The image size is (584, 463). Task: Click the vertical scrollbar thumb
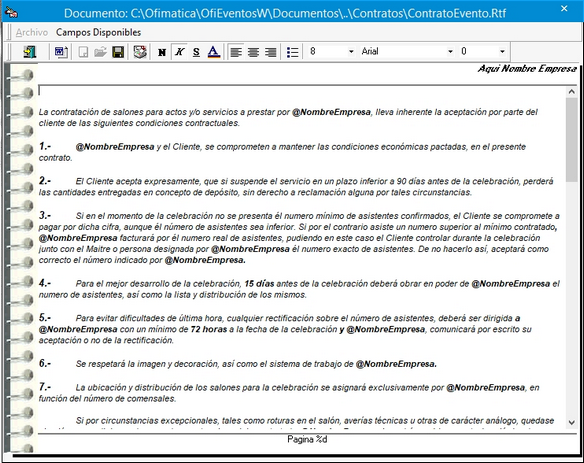[x=571, y=140]
